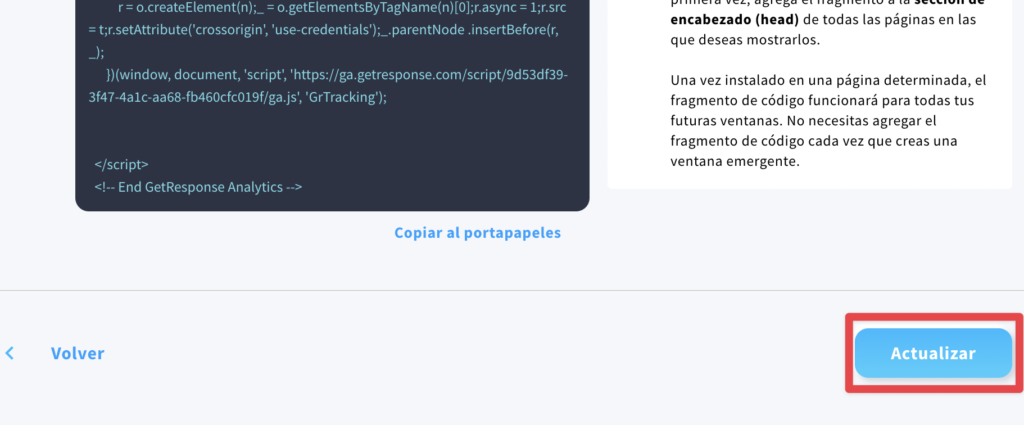Click the '<!-- End GetResponse Analytics -->' line
This screenshot has width=1024, height=425.
pos(198,187)
